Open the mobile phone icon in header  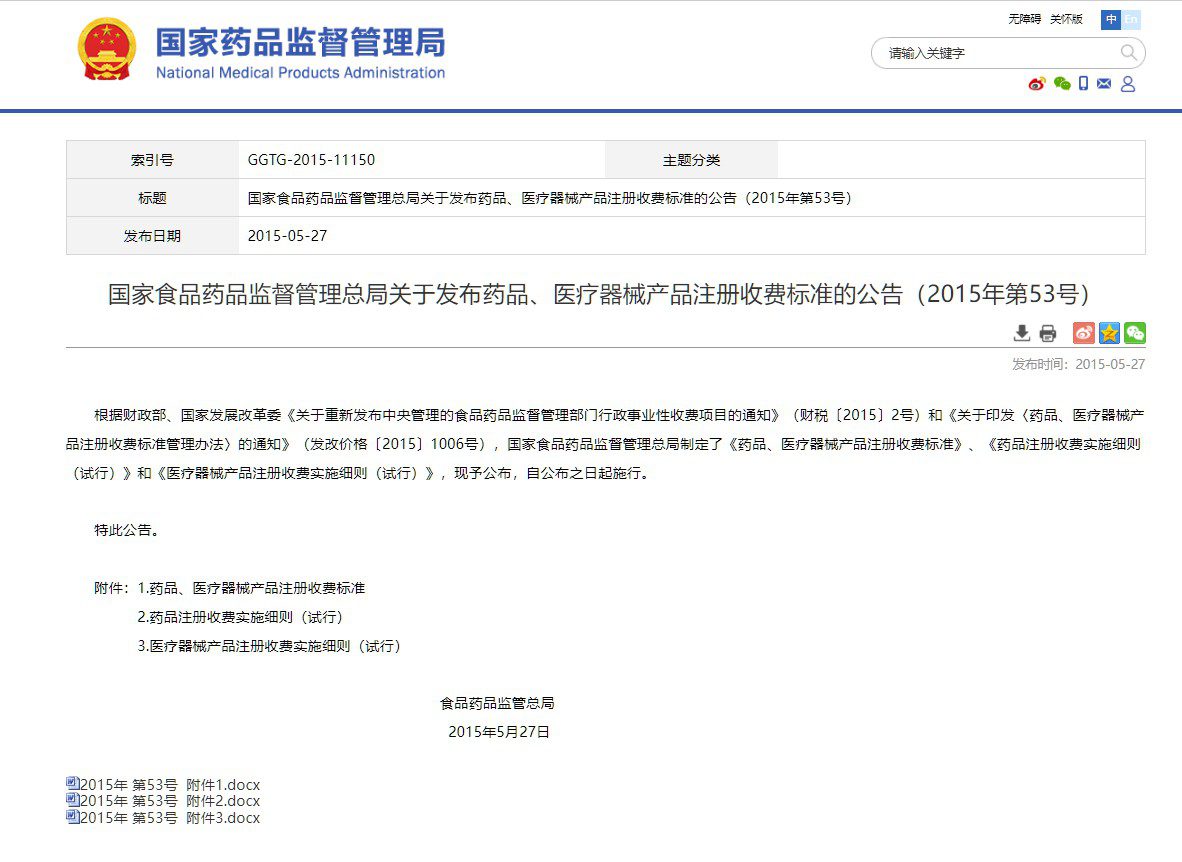click(x=1083, y=84)
